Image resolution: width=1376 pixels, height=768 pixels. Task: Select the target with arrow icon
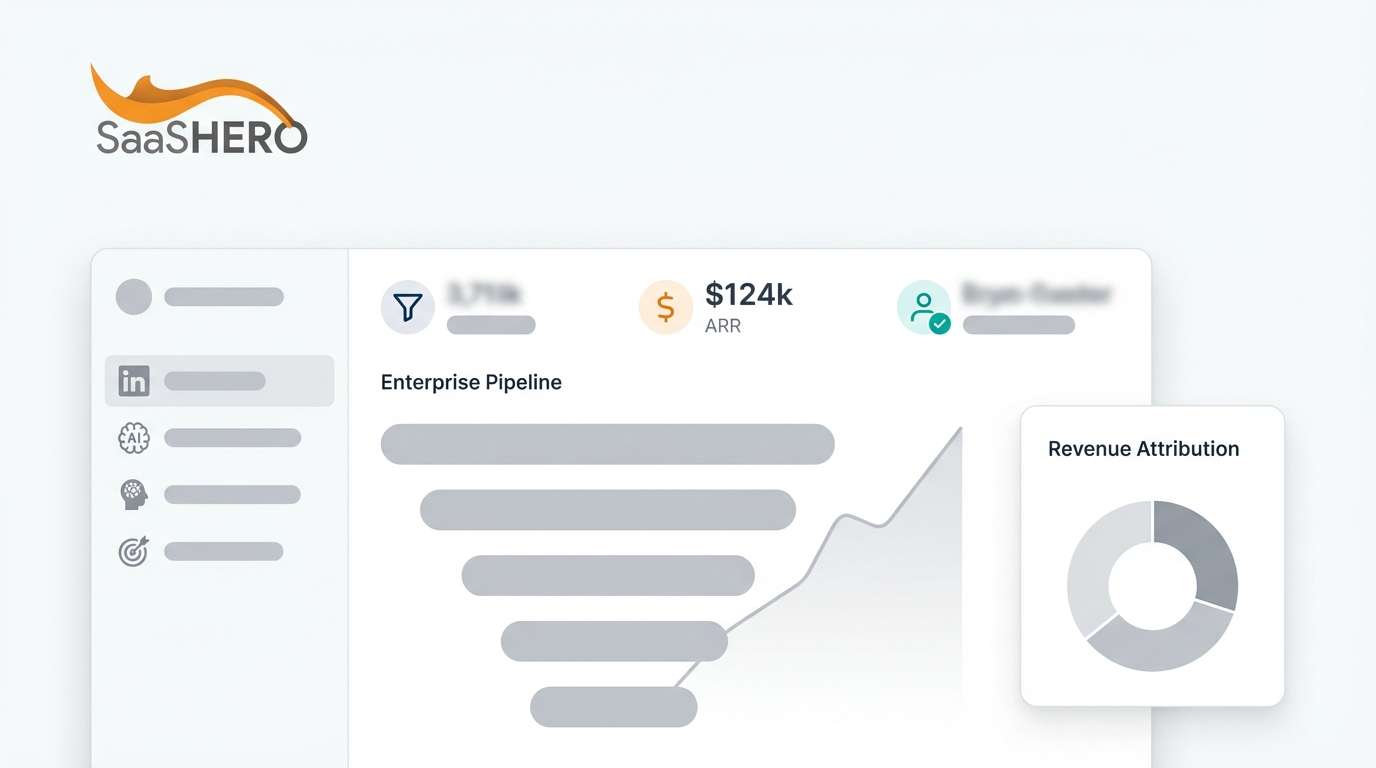[134, 551]
